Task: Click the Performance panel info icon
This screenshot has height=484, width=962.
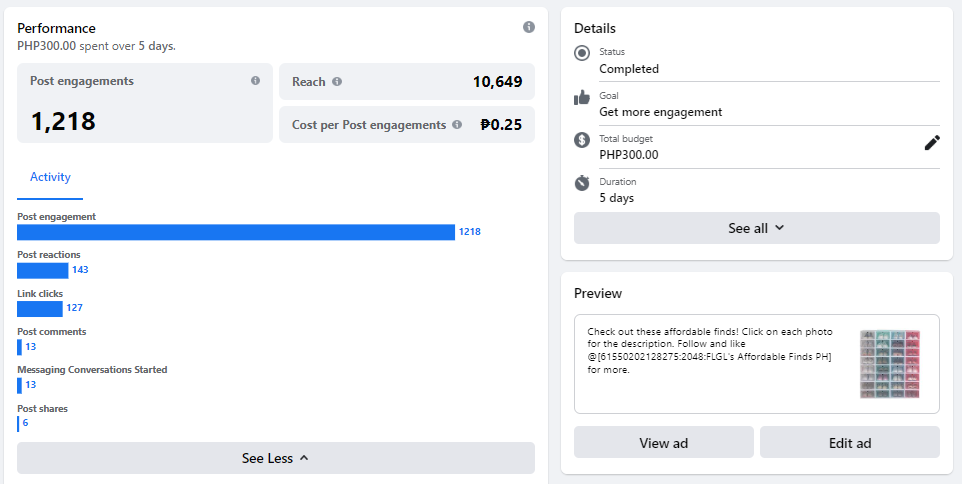Action: coord(529,27)
